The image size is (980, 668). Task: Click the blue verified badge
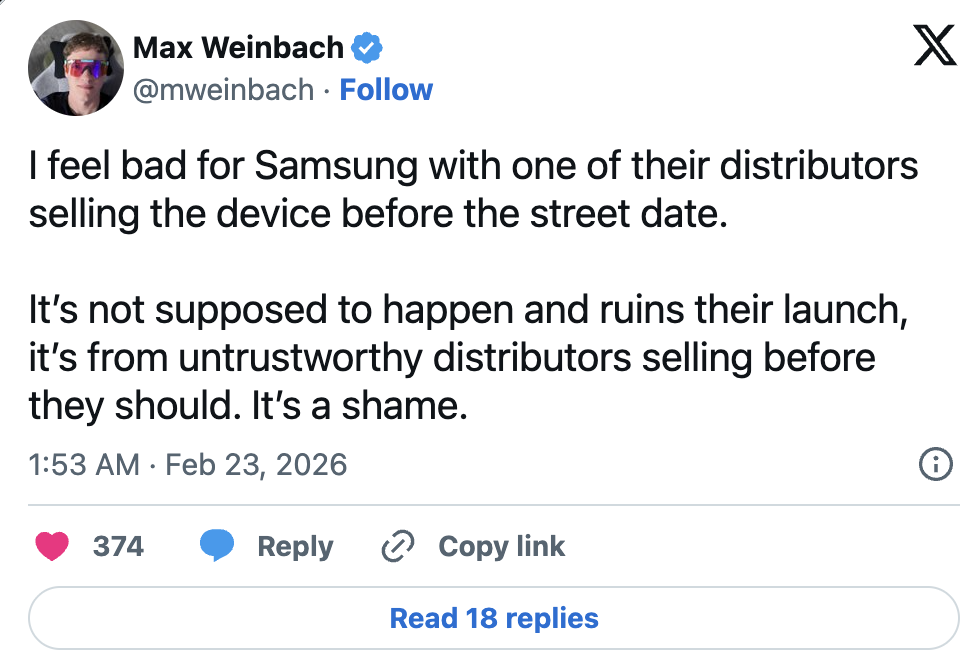(365, 47)
